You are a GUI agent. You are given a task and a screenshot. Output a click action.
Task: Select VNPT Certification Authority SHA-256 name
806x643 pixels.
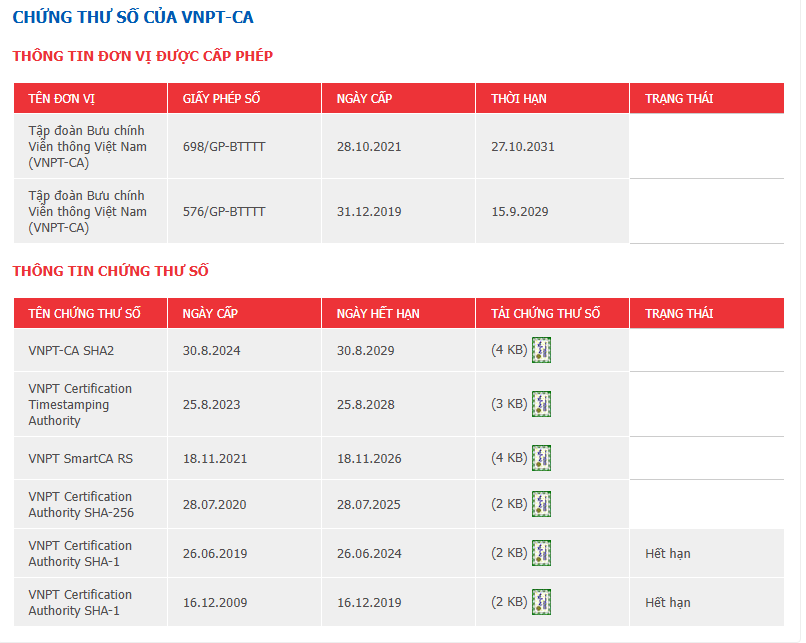pos(81,504)
